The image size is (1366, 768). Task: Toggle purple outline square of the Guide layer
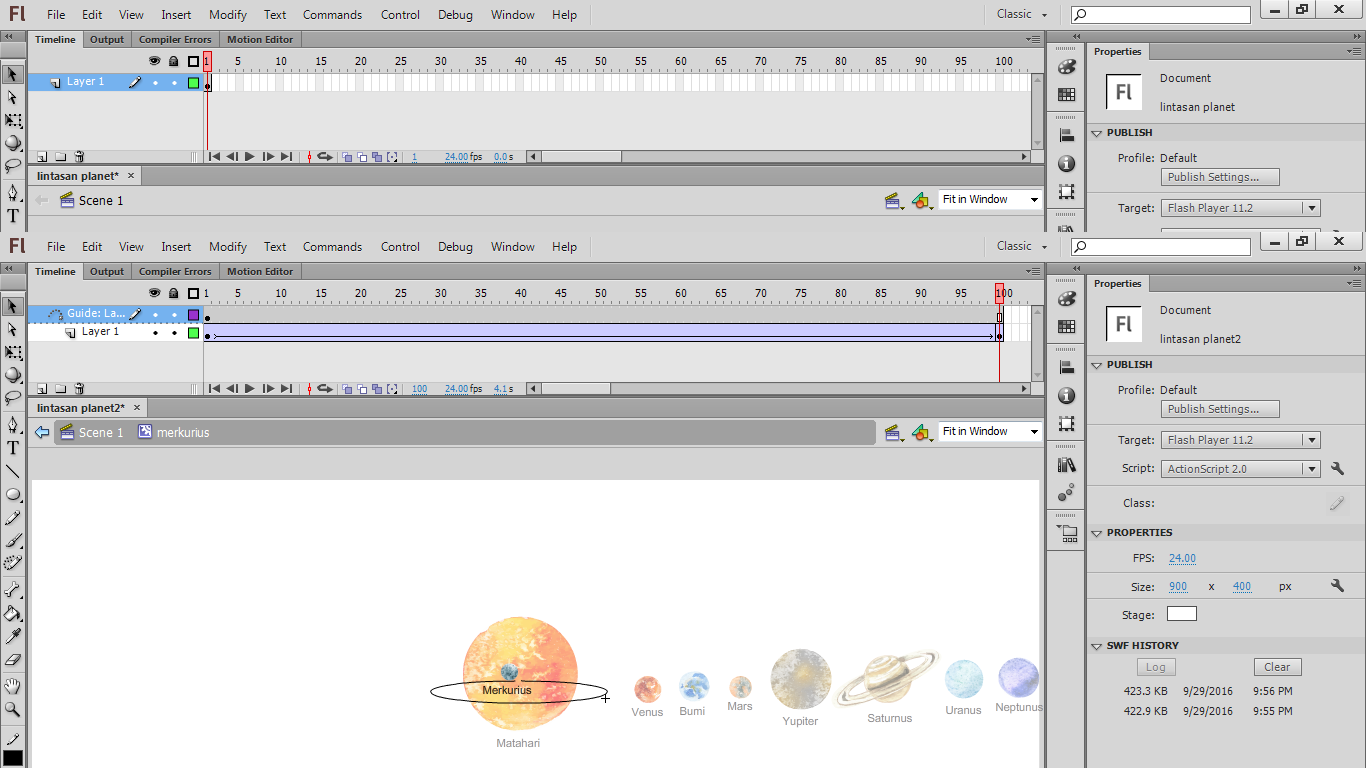(193, 314)
